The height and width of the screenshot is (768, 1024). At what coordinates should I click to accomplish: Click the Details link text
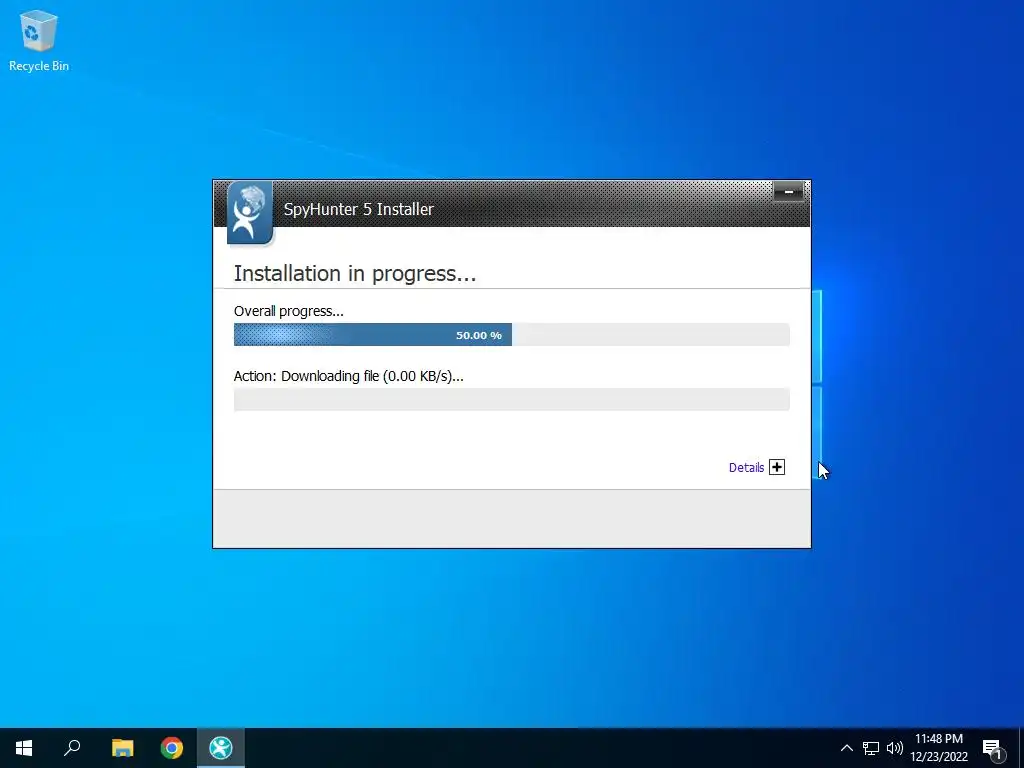(746, 468)
